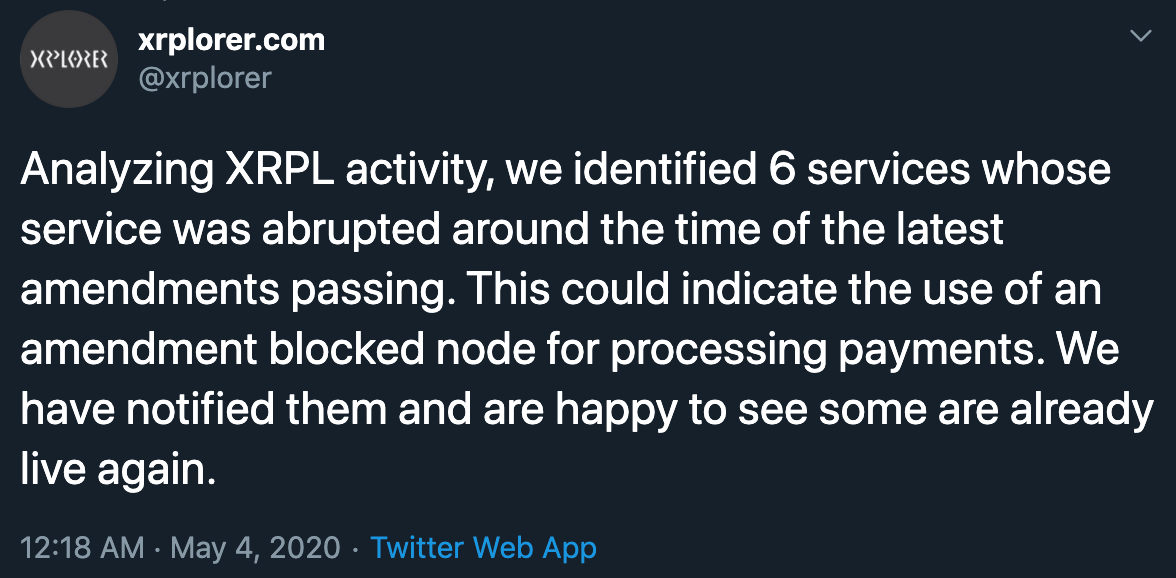
Task: Click the word amendments in the text
Action: coord(150,290)
